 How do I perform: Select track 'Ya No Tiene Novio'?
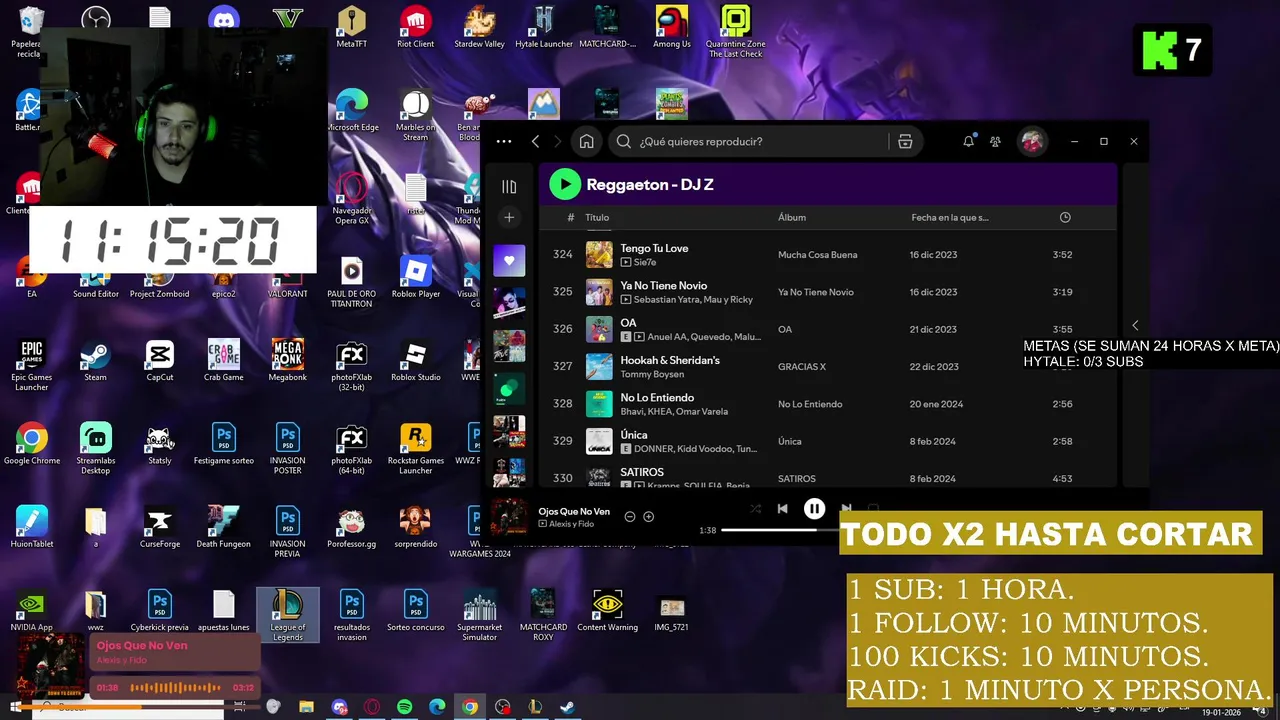click(828, 292)
